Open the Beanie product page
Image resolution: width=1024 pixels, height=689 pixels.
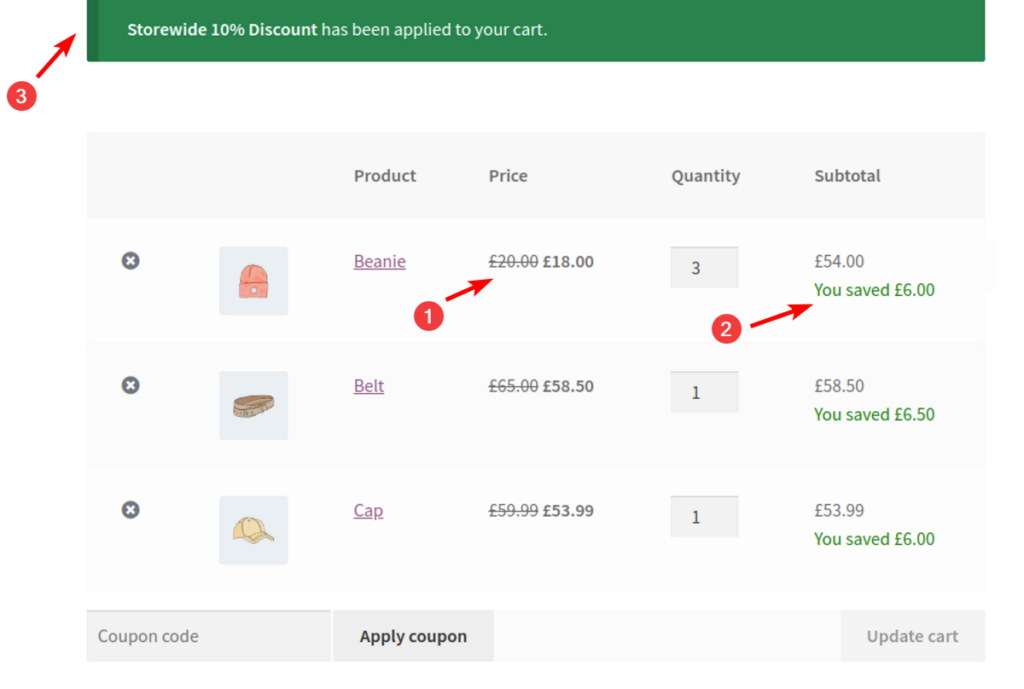pos(379,261)
